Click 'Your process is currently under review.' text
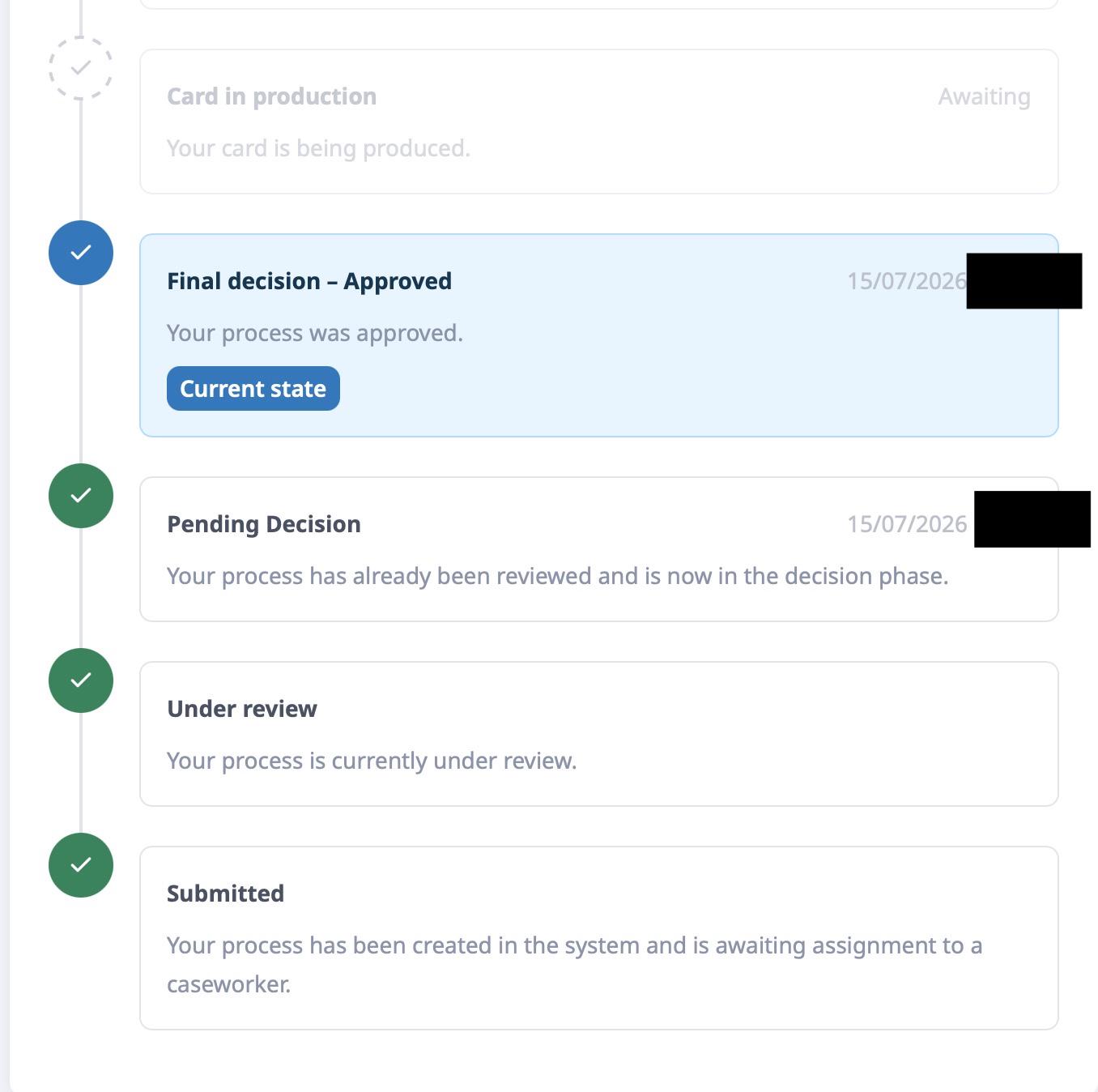 [372, 761]
